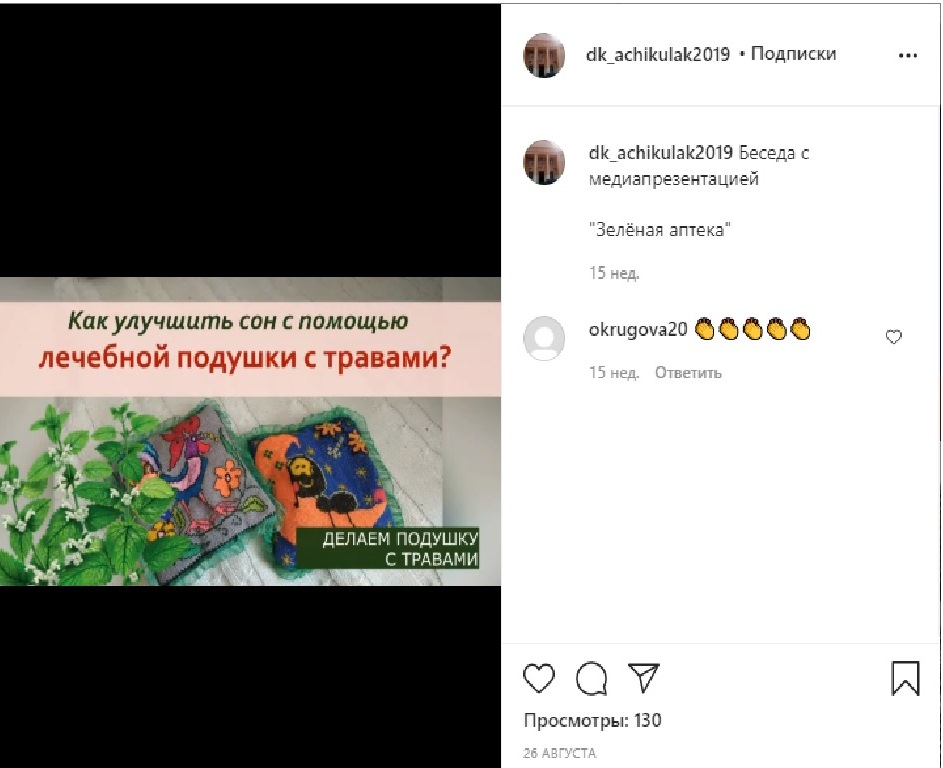This screenshot has width=943, height=768.
Task: Click the avatar beside the post caption
Action: (x=544, y=162)
